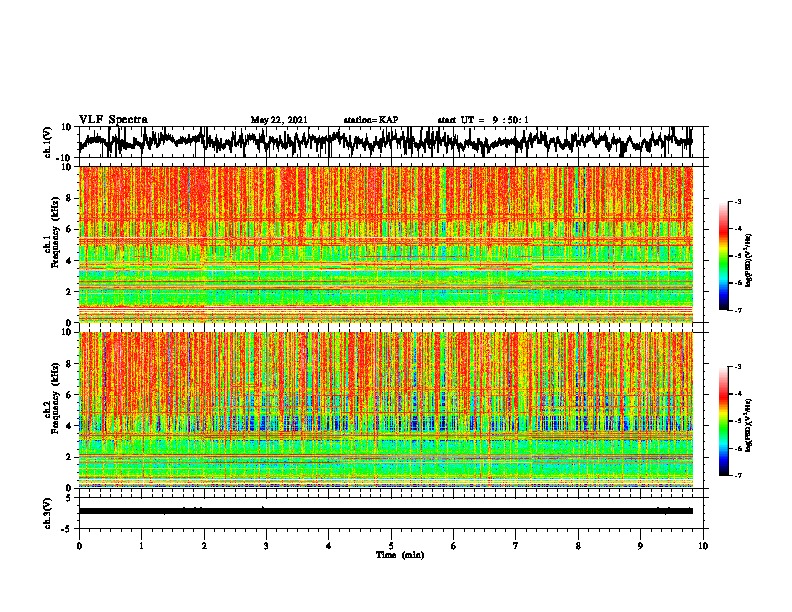Click the "4" kHz tick on ch.2 spectrogram
792x612 pixels.
pos(70,426)
